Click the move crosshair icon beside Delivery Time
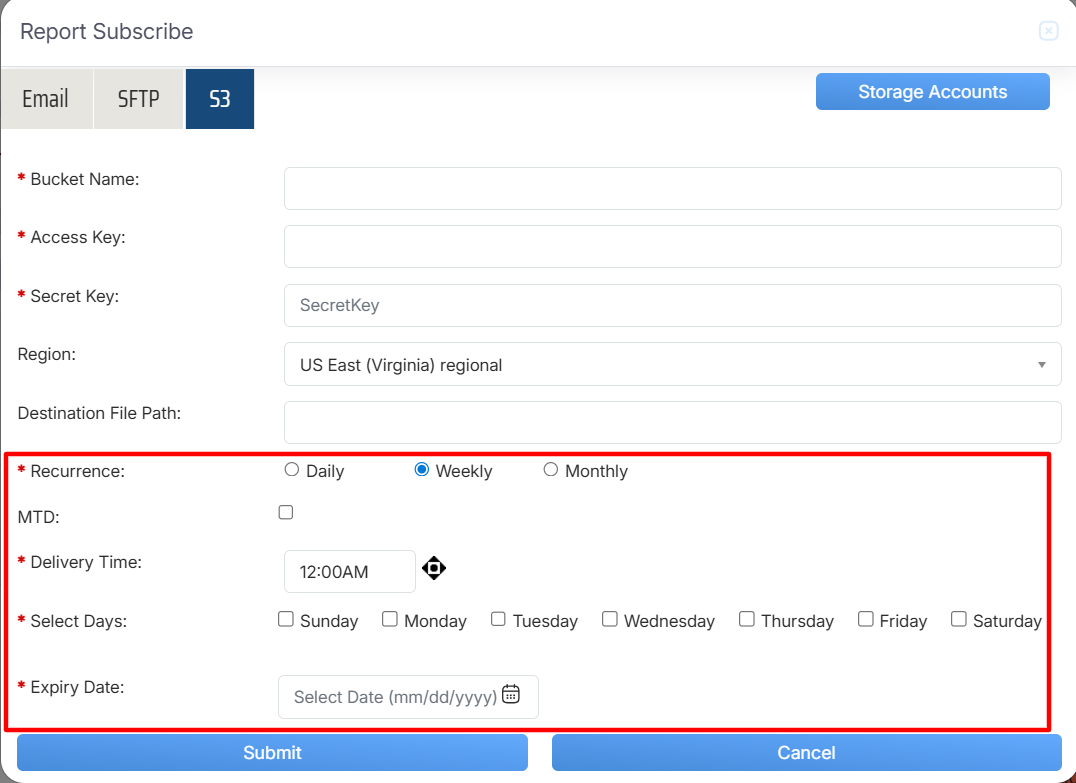 tap(433, 569)
